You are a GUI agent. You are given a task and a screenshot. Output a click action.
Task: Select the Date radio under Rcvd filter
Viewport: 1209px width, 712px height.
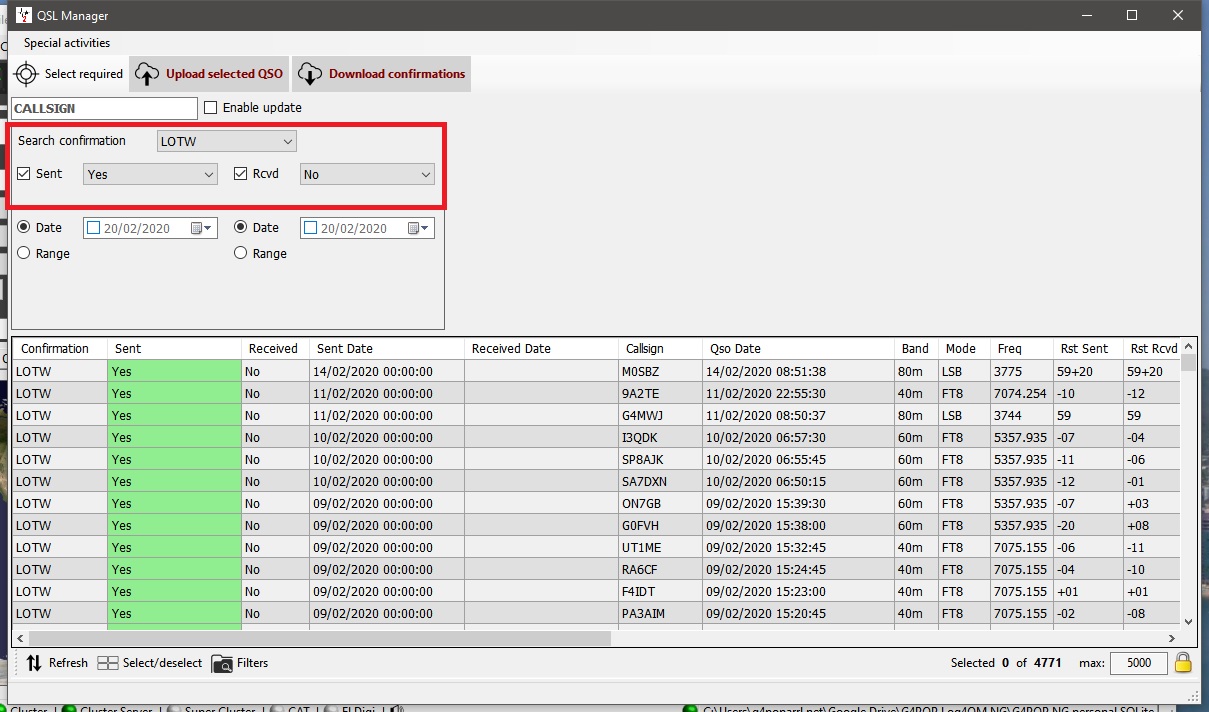[x=240, y=227]
